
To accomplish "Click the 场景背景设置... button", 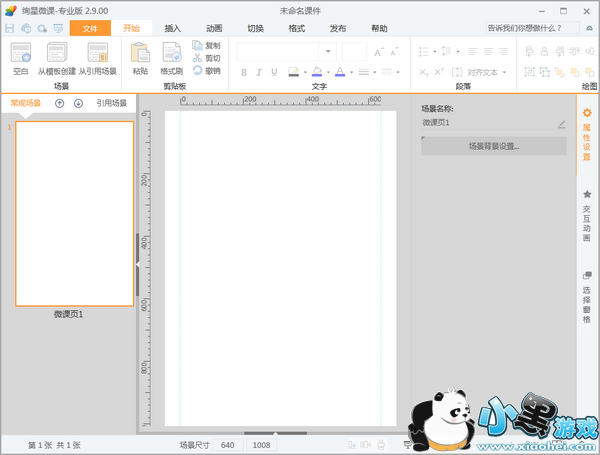I will (494, 146).
